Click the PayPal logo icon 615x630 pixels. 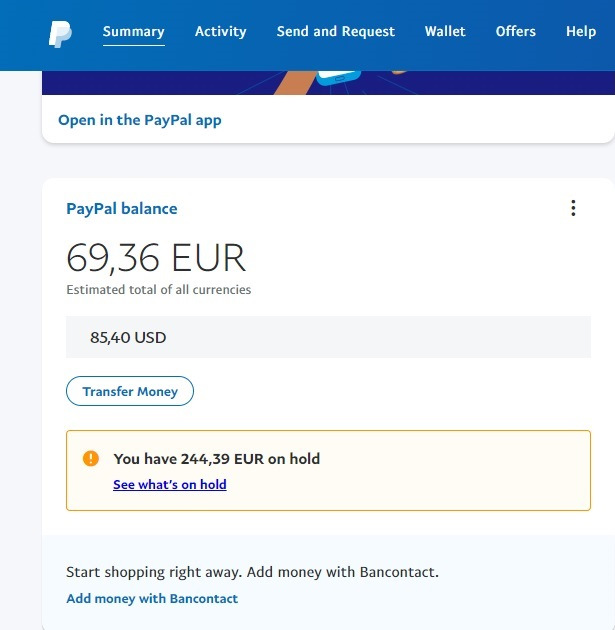pos(60,34)
